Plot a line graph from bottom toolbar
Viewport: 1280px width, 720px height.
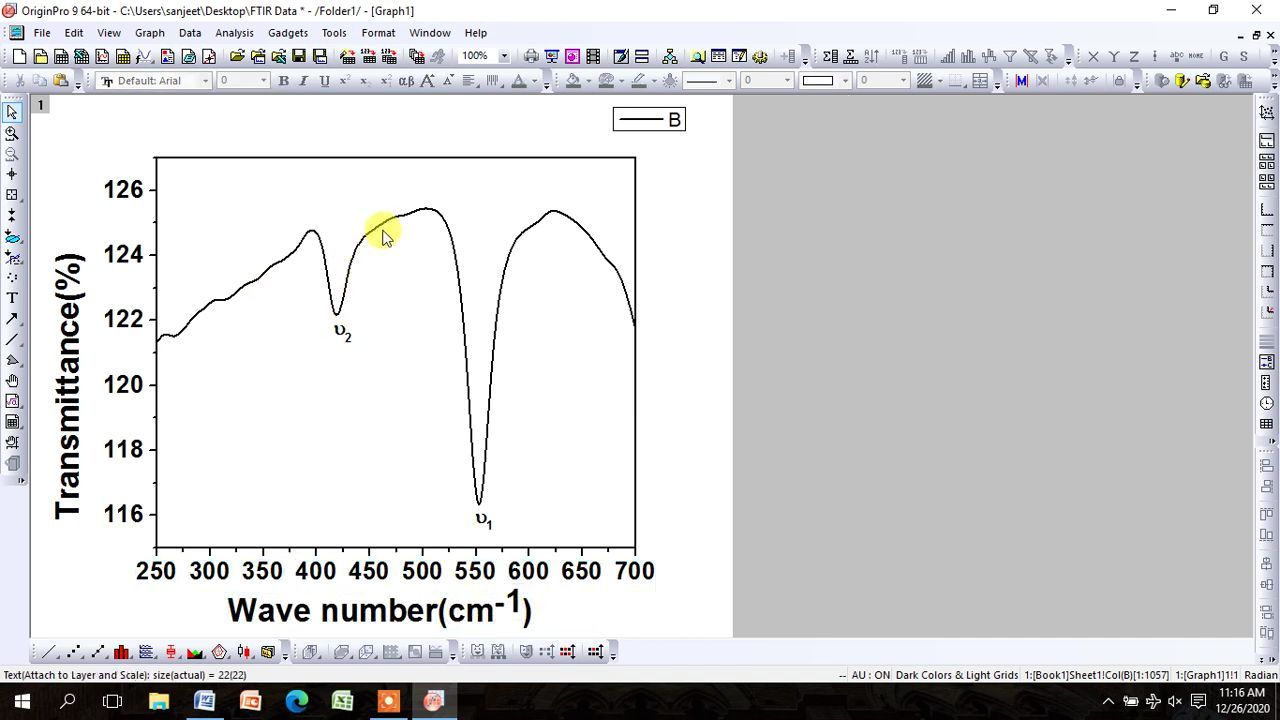coord(49,652)
